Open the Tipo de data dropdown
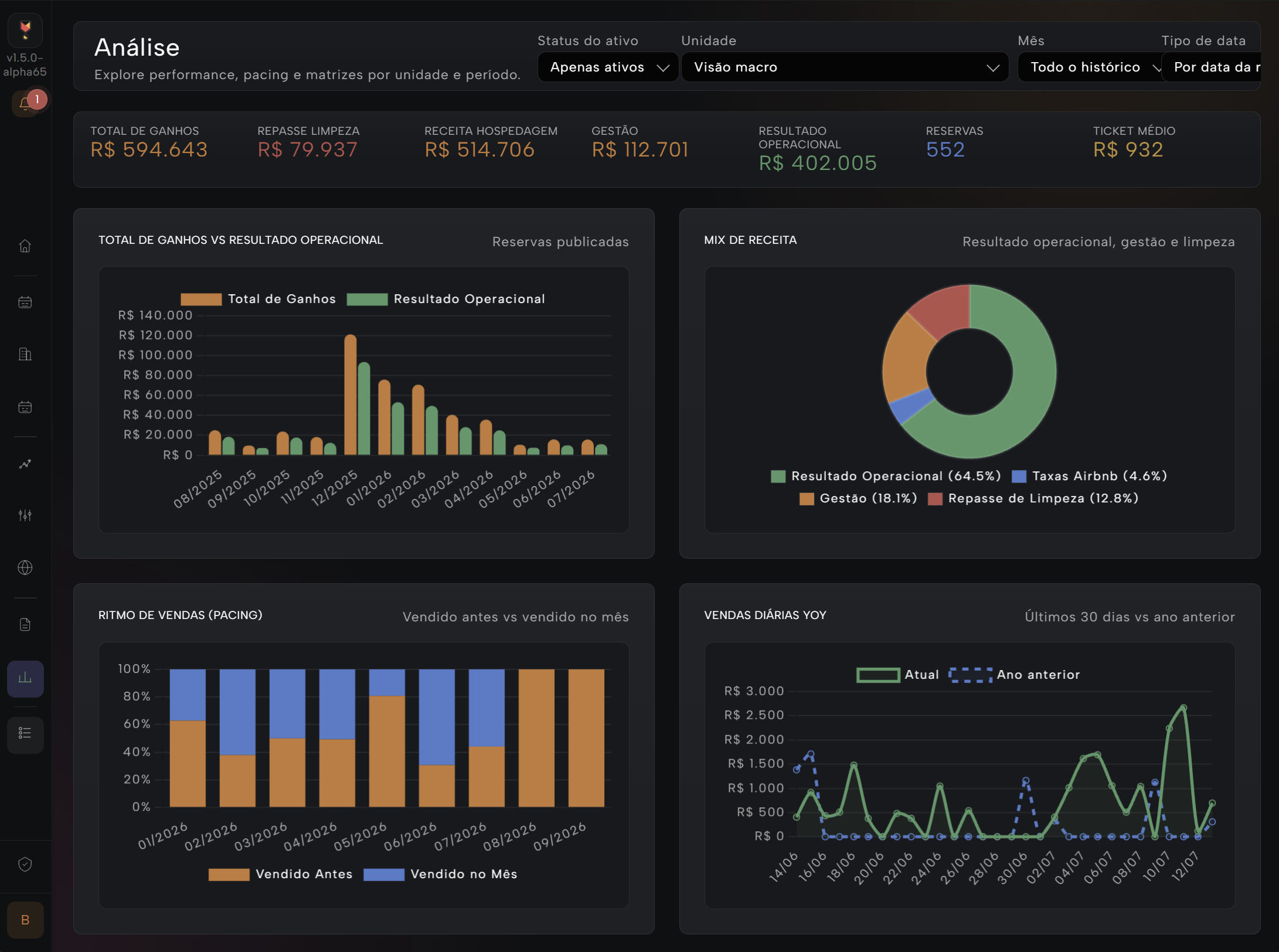 coord(1210,67)
